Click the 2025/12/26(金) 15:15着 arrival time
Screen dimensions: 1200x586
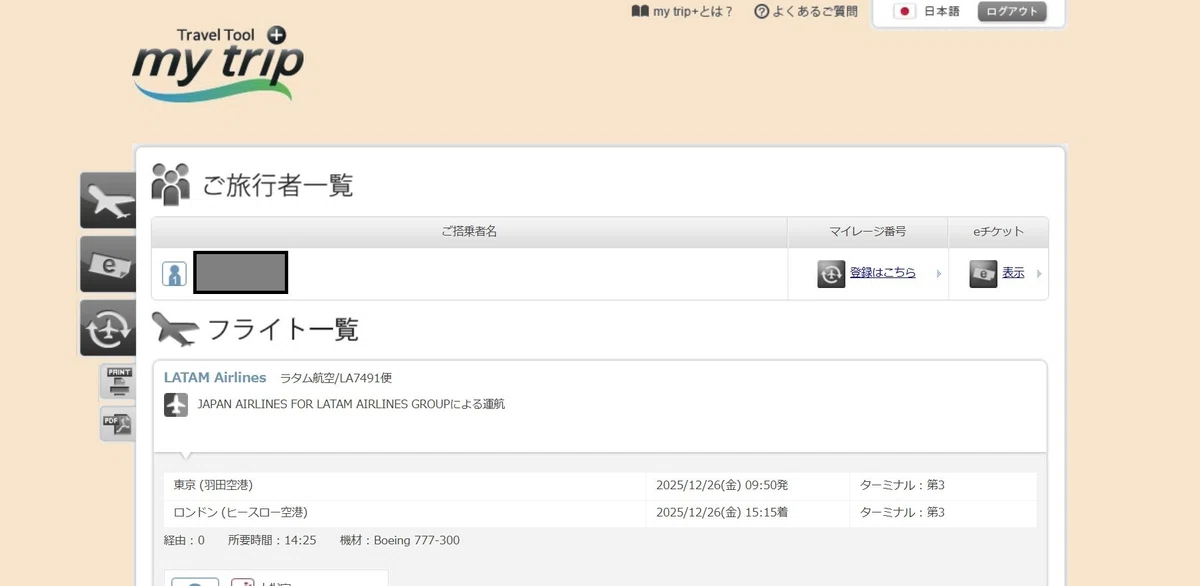[722, 513]
